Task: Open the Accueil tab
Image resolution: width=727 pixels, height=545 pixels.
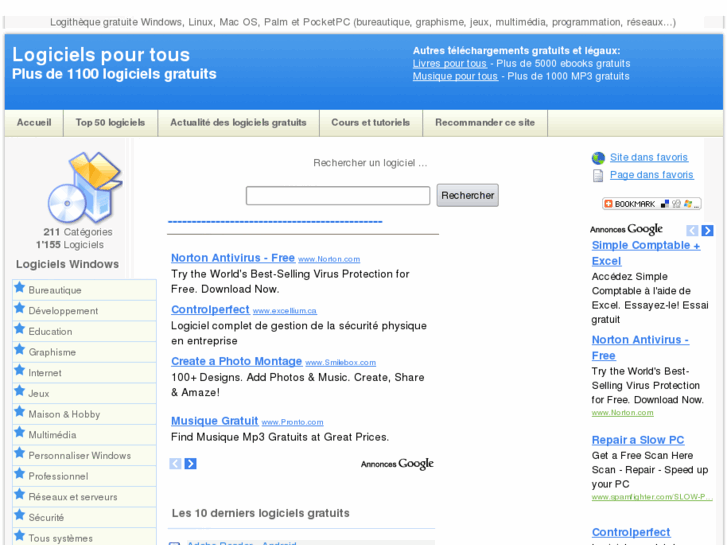Action: [34, 122]
